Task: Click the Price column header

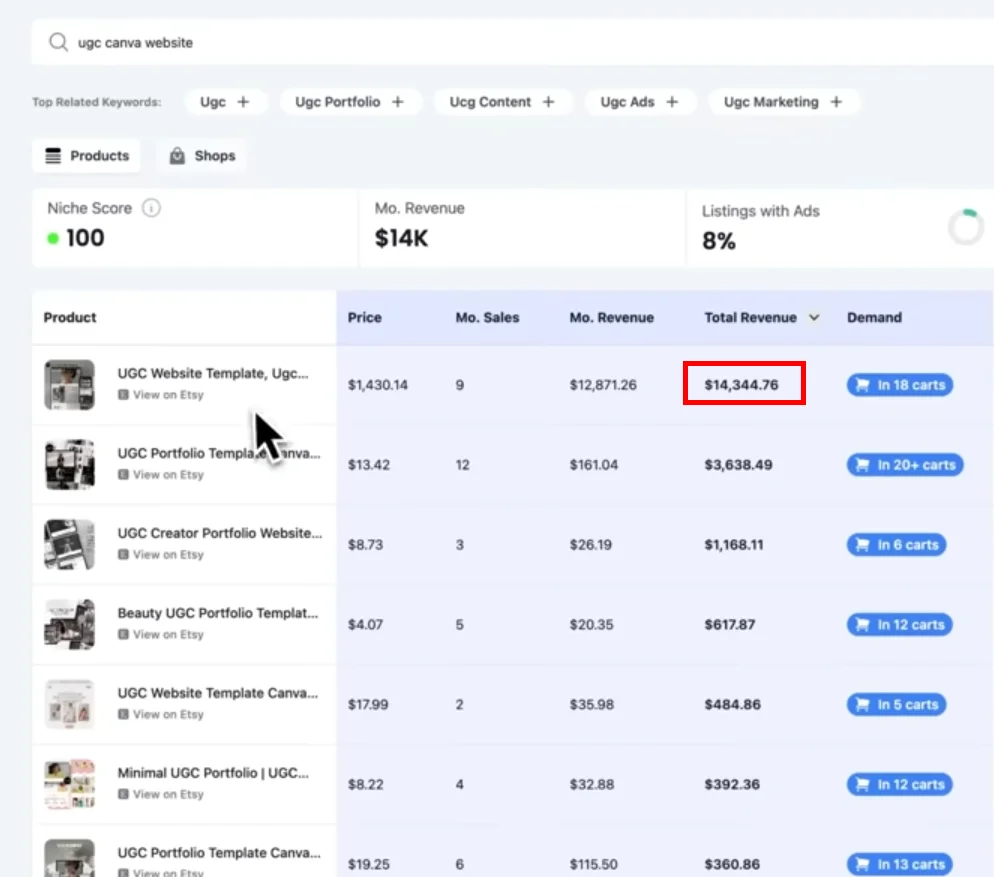Action: (364, 318)
